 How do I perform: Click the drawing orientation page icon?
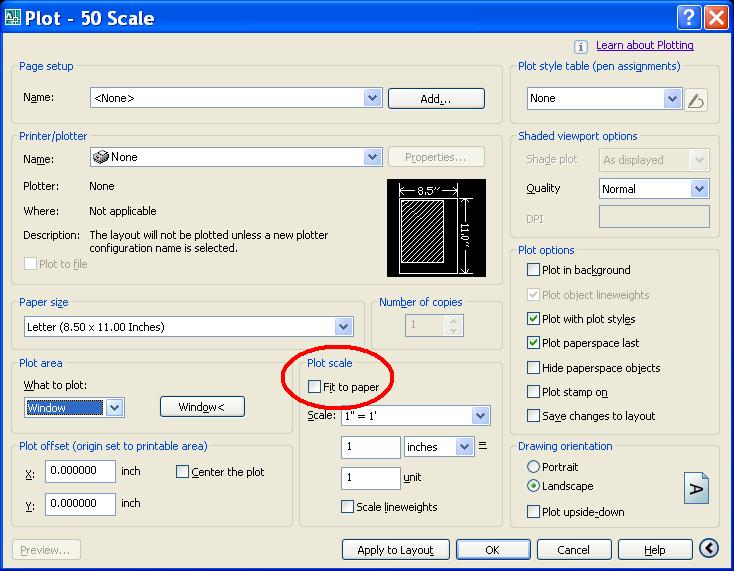coord(696,488)
